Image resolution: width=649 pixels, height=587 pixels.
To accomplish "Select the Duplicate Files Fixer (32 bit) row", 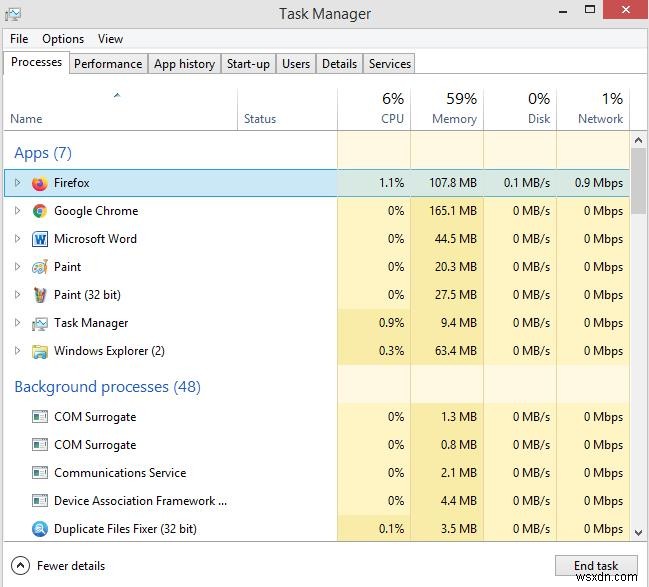I will tap(317, 529).
